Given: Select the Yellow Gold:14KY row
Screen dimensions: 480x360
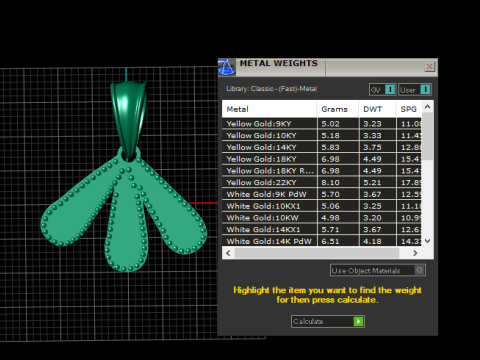Looking at the screenshot, I should pos(322,147).
